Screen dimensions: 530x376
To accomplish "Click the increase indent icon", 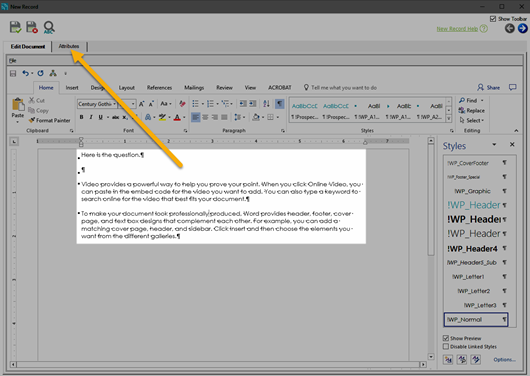I will click(252, 103).
